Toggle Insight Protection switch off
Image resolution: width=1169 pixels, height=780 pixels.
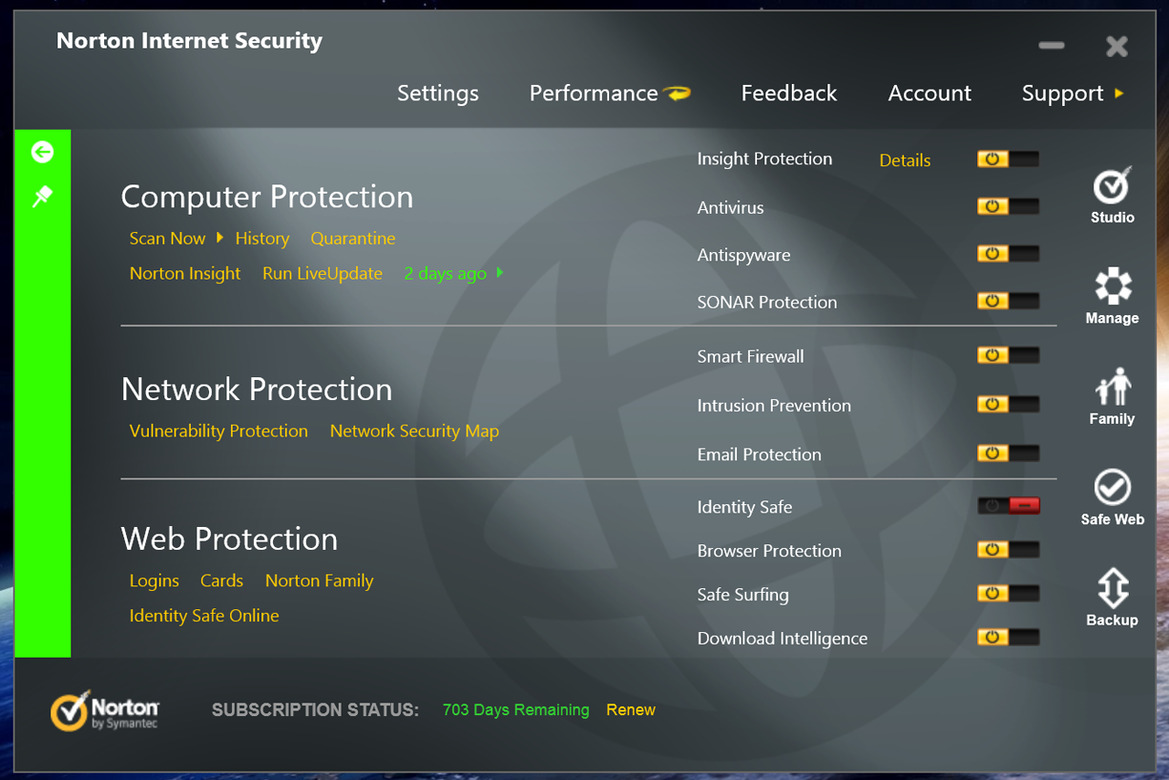point(1008,159)
